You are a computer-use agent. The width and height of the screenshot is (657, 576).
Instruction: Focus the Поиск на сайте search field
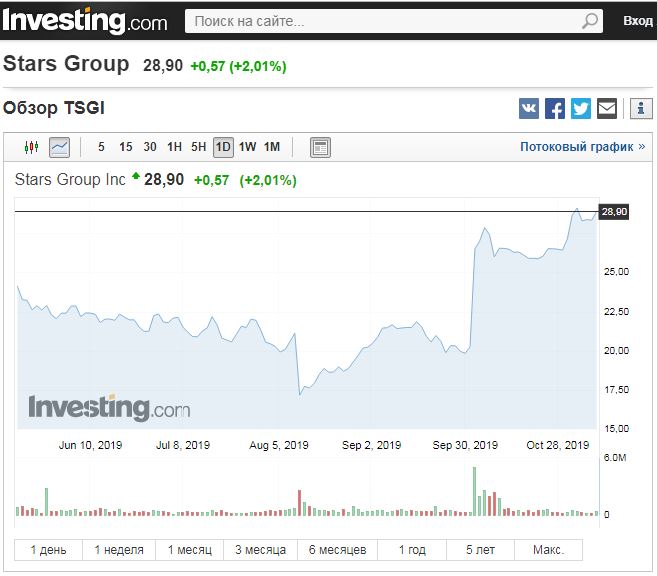380,21
